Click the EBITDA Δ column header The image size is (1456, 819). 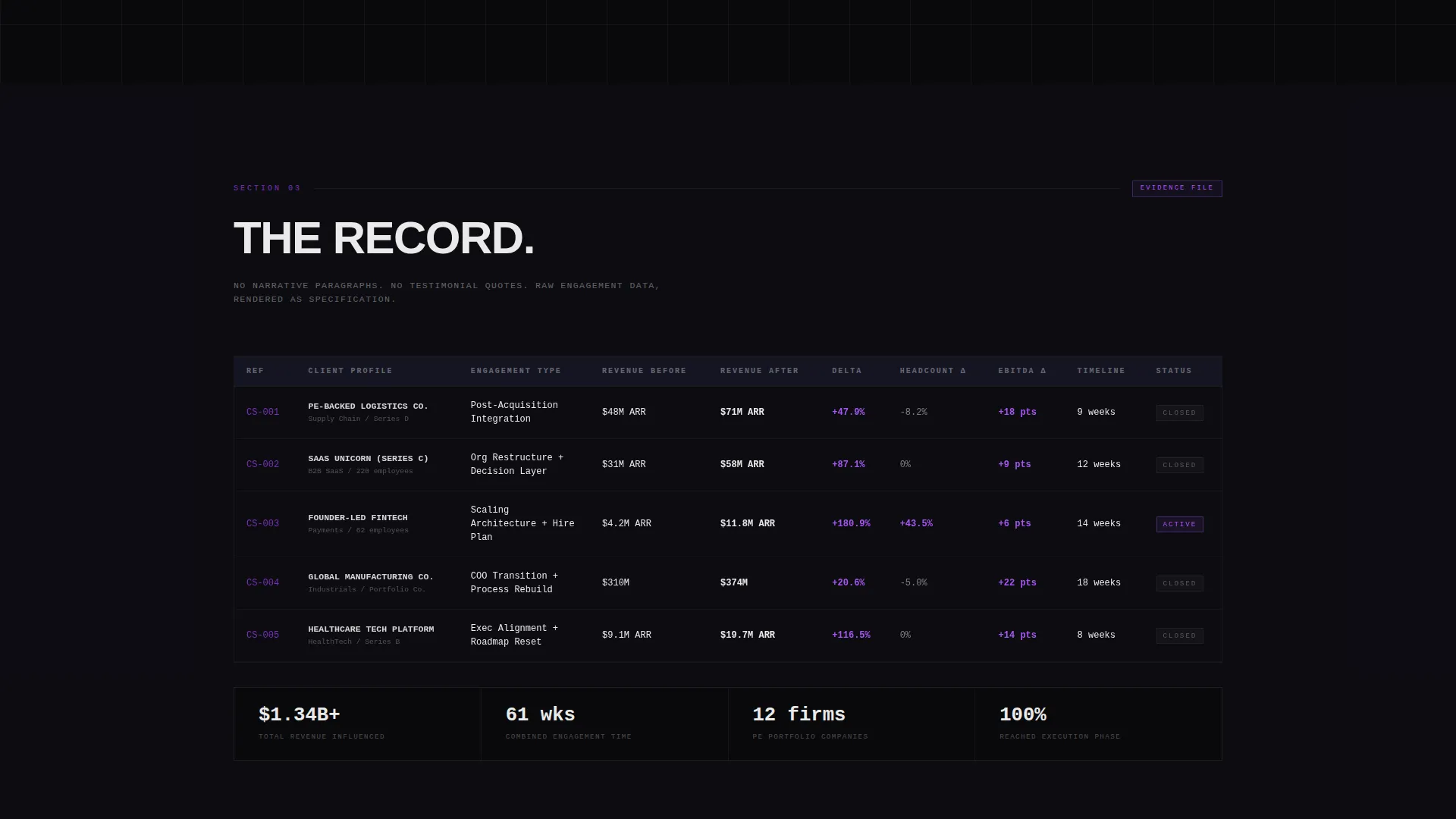click(x=1022, y=371)
